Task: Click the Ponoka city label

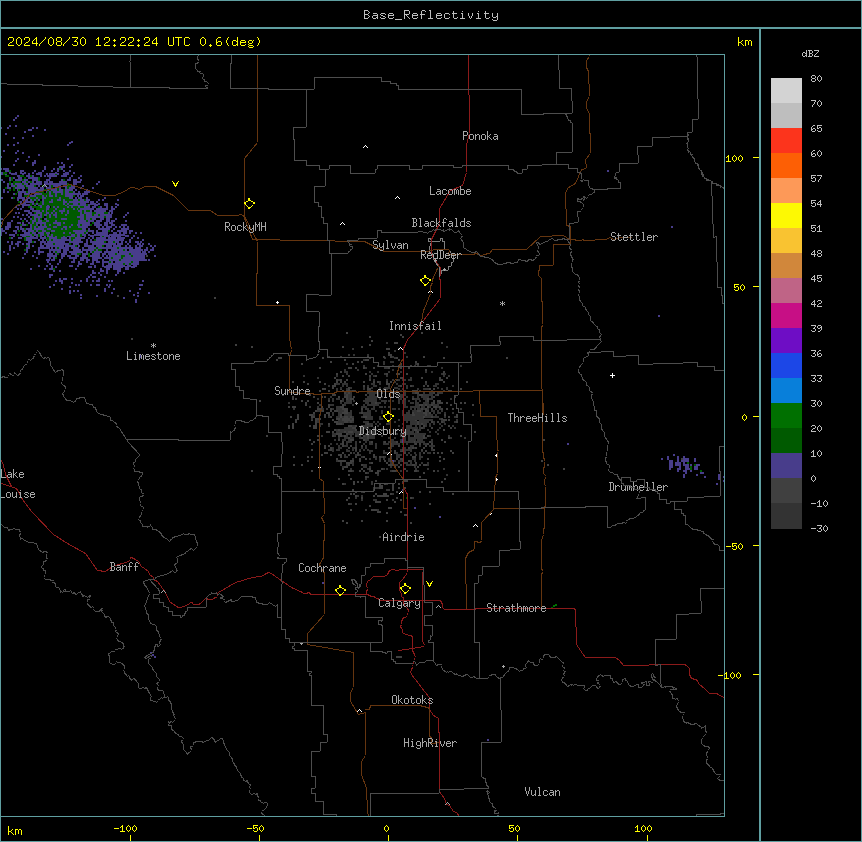Action: click(x=480, y=136)
